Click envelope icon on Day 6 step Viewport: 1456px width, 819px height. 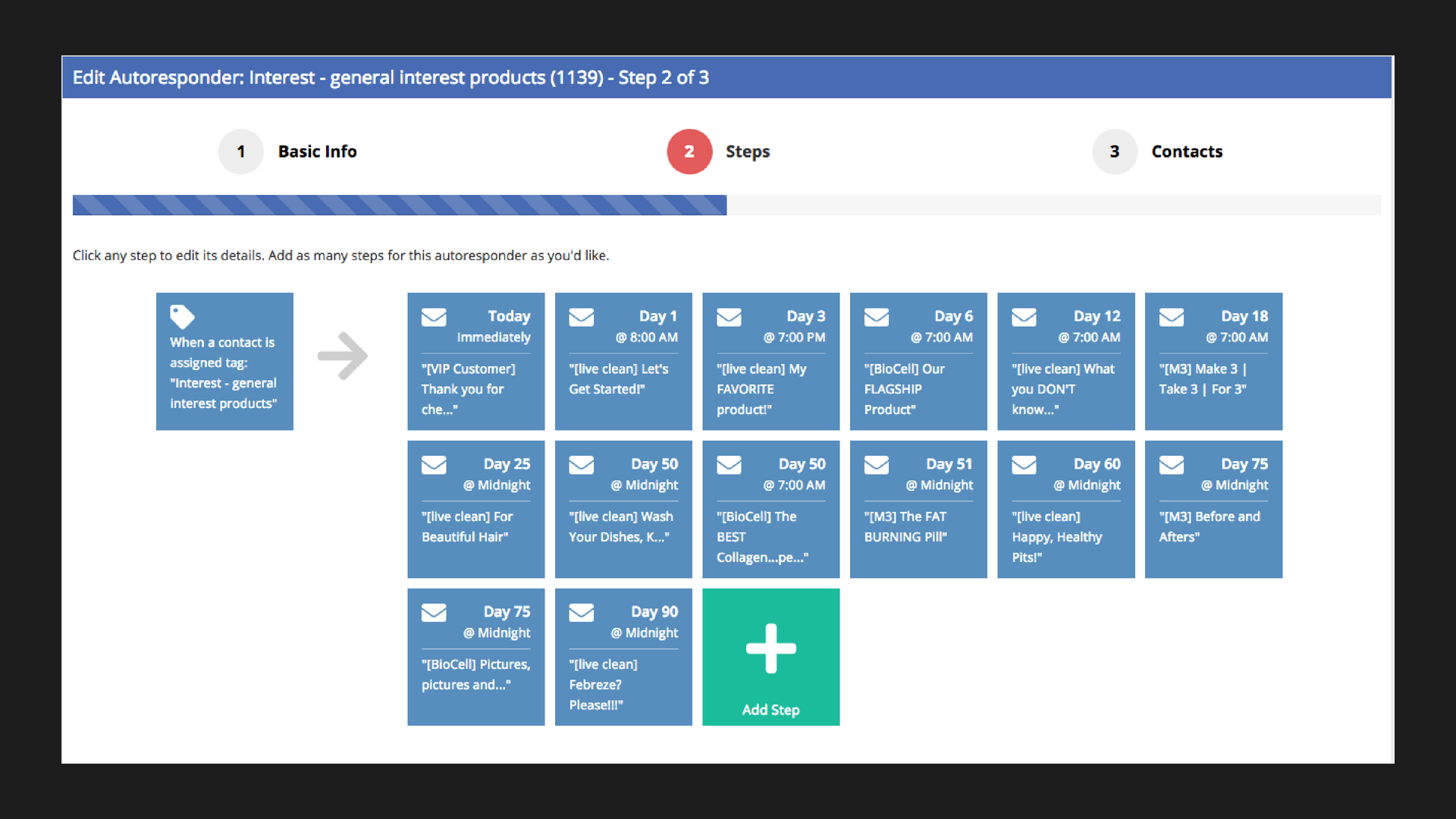tap(877, 317)
